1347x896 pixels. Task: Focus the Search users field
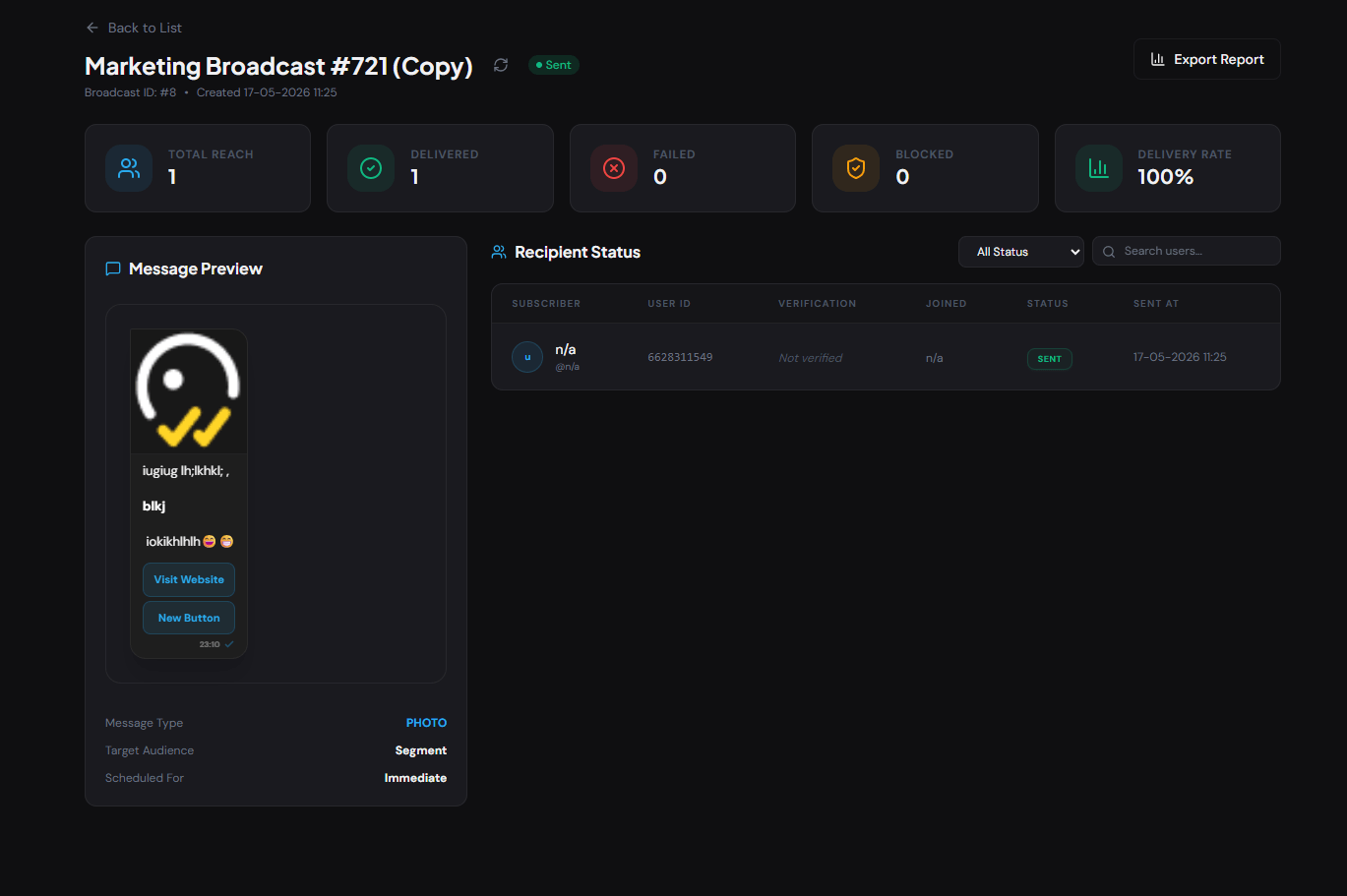tap(1186, 251)
